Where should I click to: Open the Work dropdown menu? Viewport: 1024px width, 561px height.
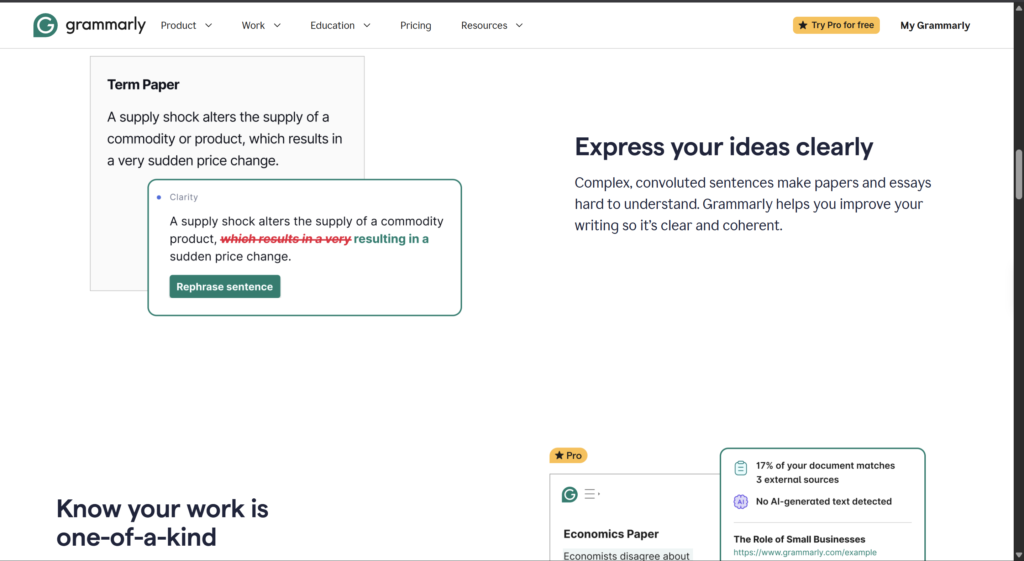tap(261, 25)
